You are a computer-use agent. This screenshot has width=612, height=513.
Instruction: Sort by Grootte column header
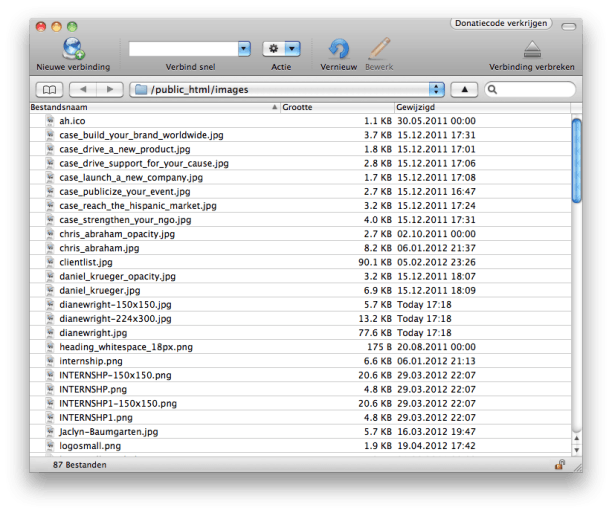click(x=337, y=107)
